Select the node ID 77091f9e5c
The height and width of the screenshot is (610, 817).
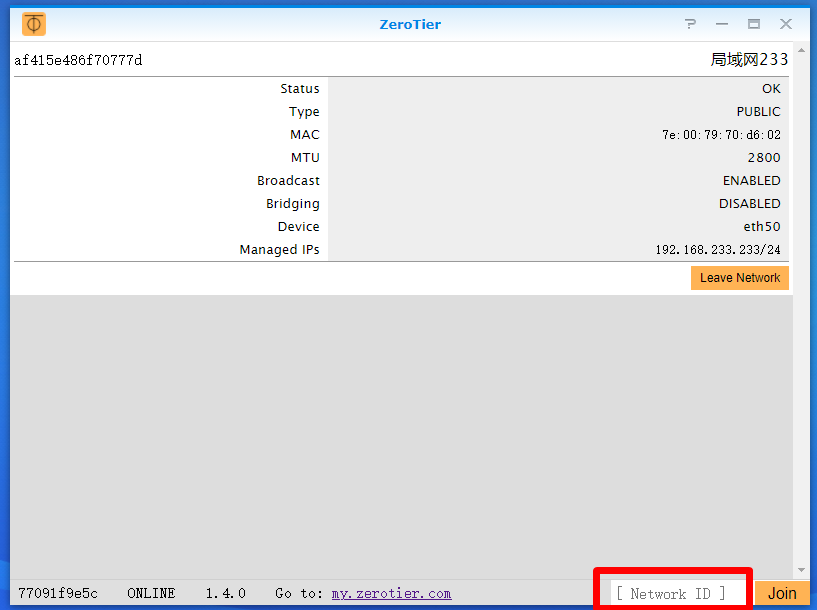point(58,593)
